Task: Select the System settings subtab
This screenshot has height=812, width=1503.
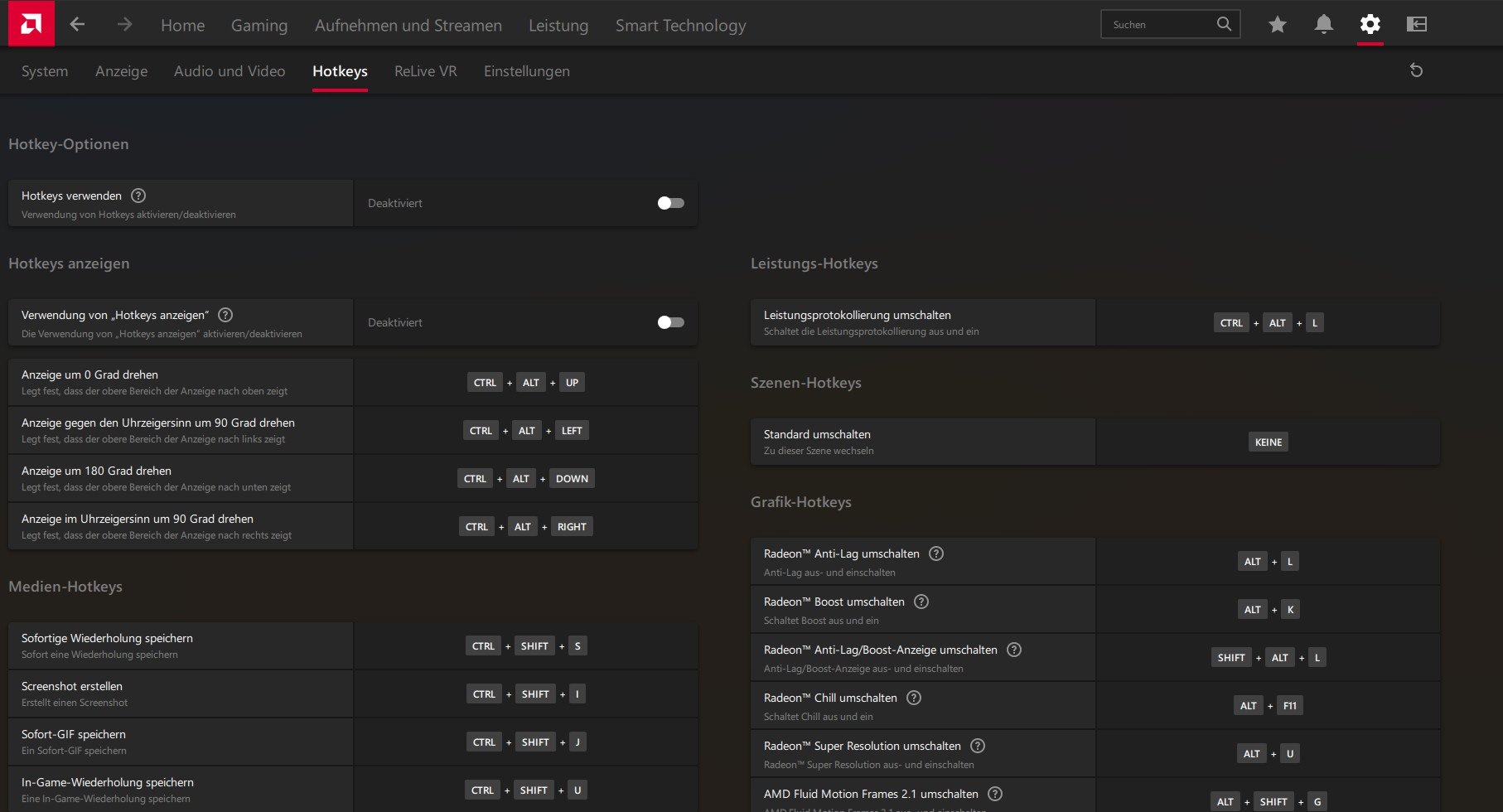Action: 45,71
